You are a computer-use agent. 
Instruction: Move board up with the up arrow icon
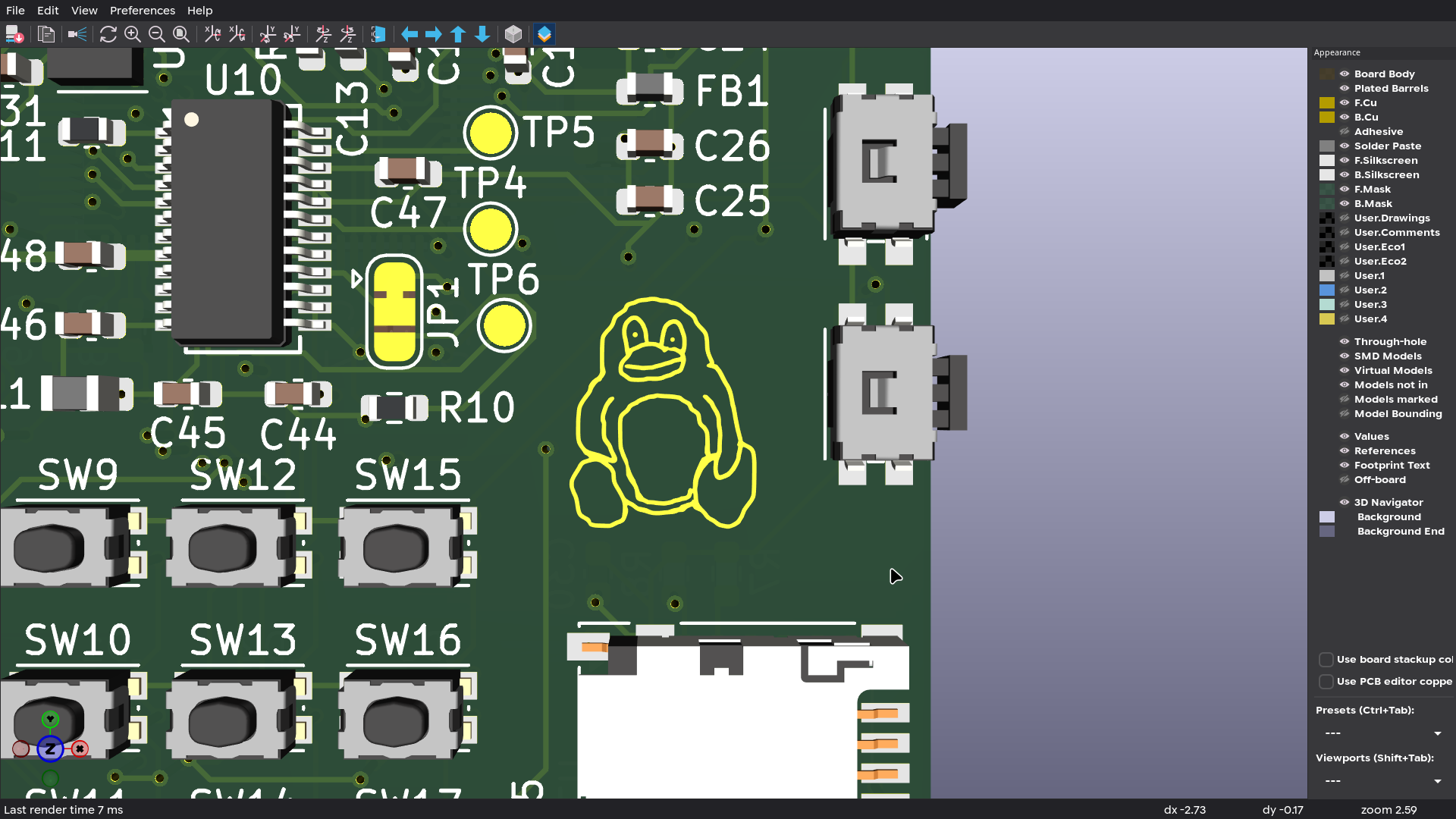tap(458, 34)
